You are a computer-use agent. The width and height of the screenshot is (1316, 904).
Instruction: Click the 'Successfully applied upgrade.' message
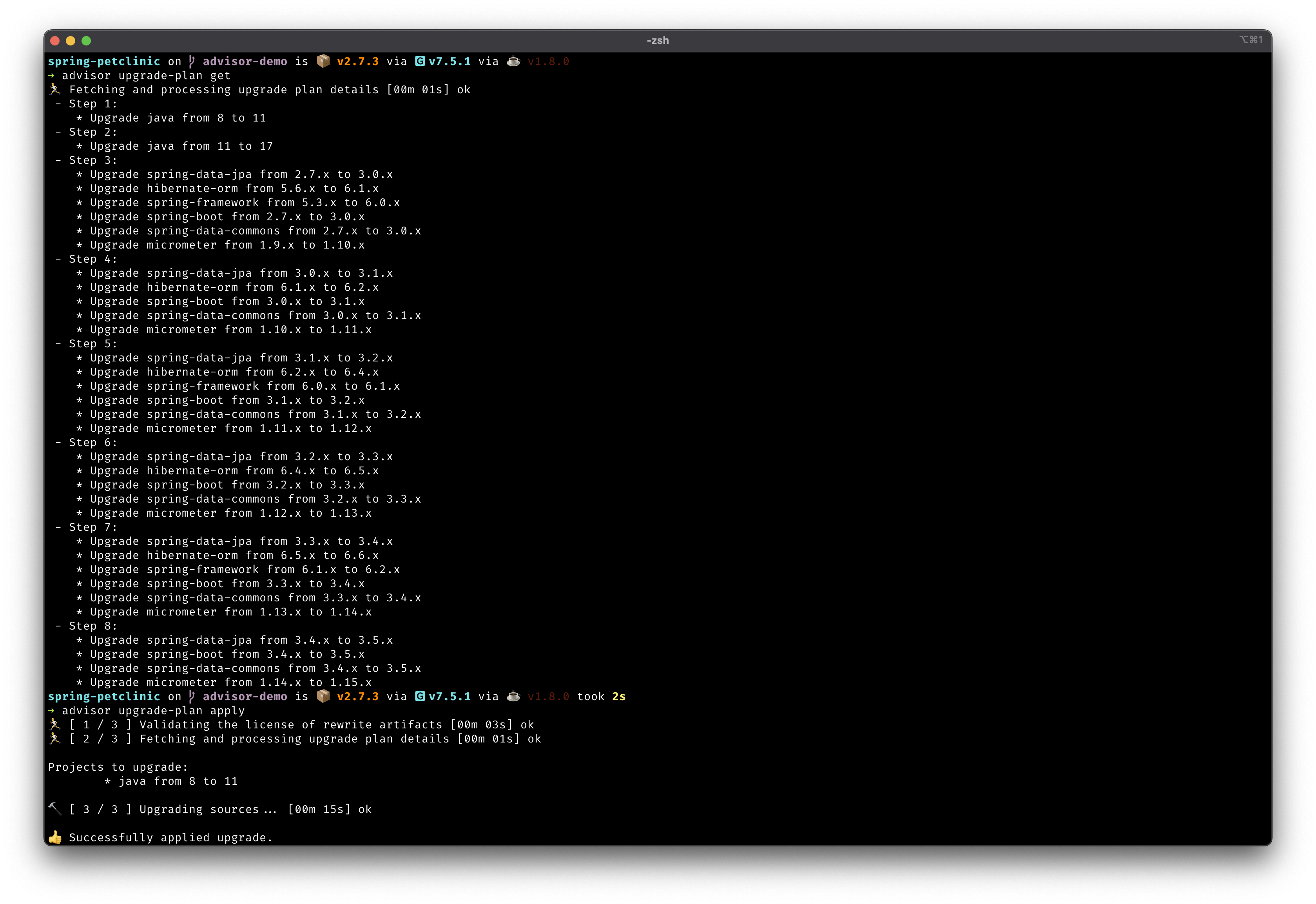(170, 837)
